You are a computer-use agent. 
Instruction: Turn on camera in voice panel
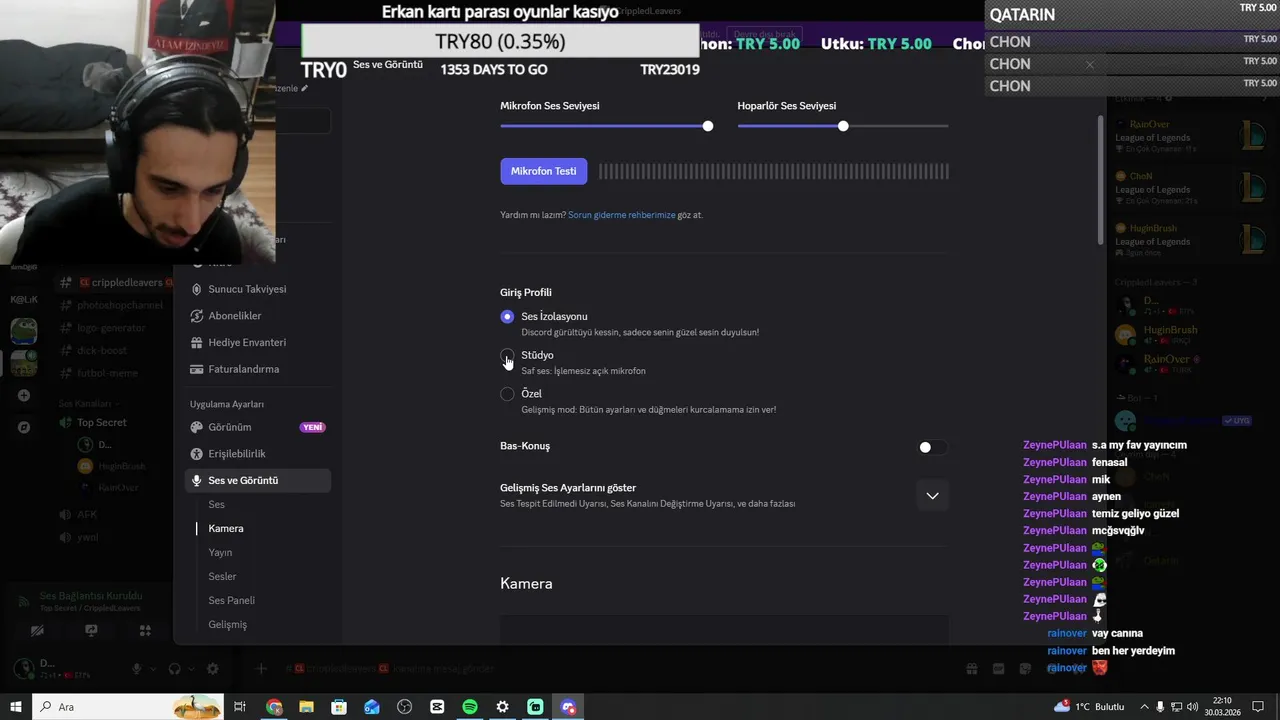click(x=38, y=631)
